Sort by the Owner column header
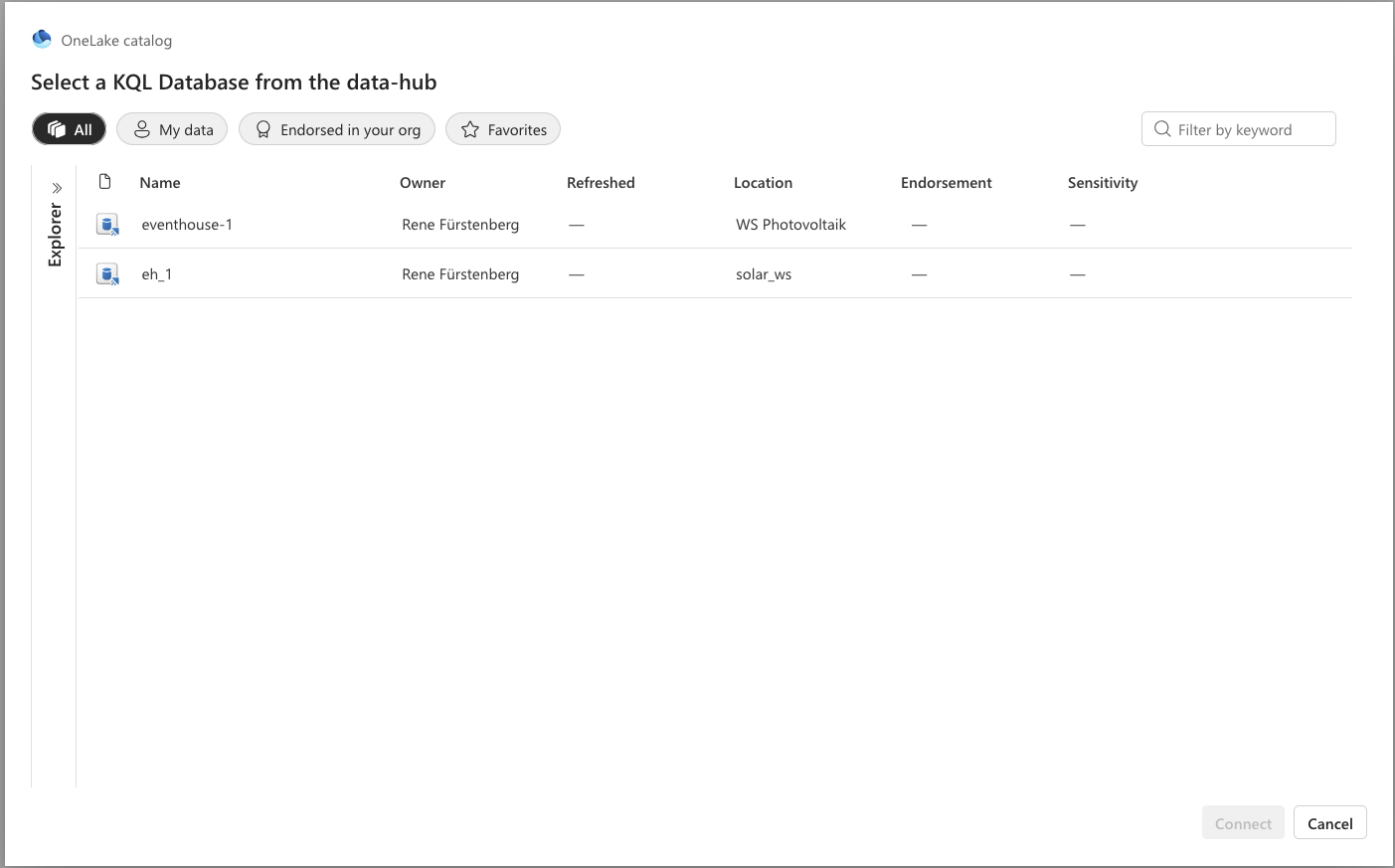 point(423,183)
